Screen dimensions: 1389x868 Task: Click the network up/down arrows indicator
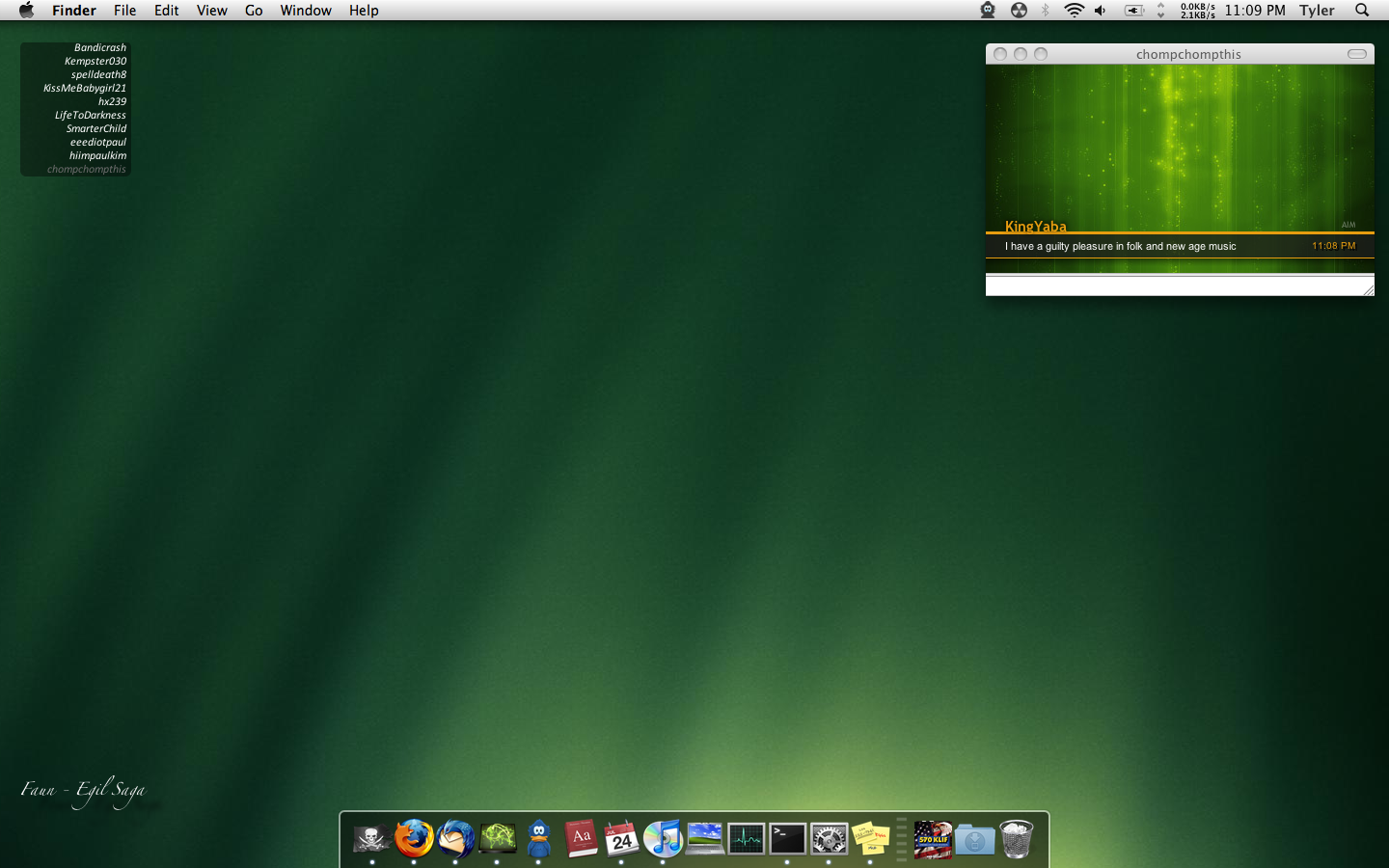(1161, 10)
